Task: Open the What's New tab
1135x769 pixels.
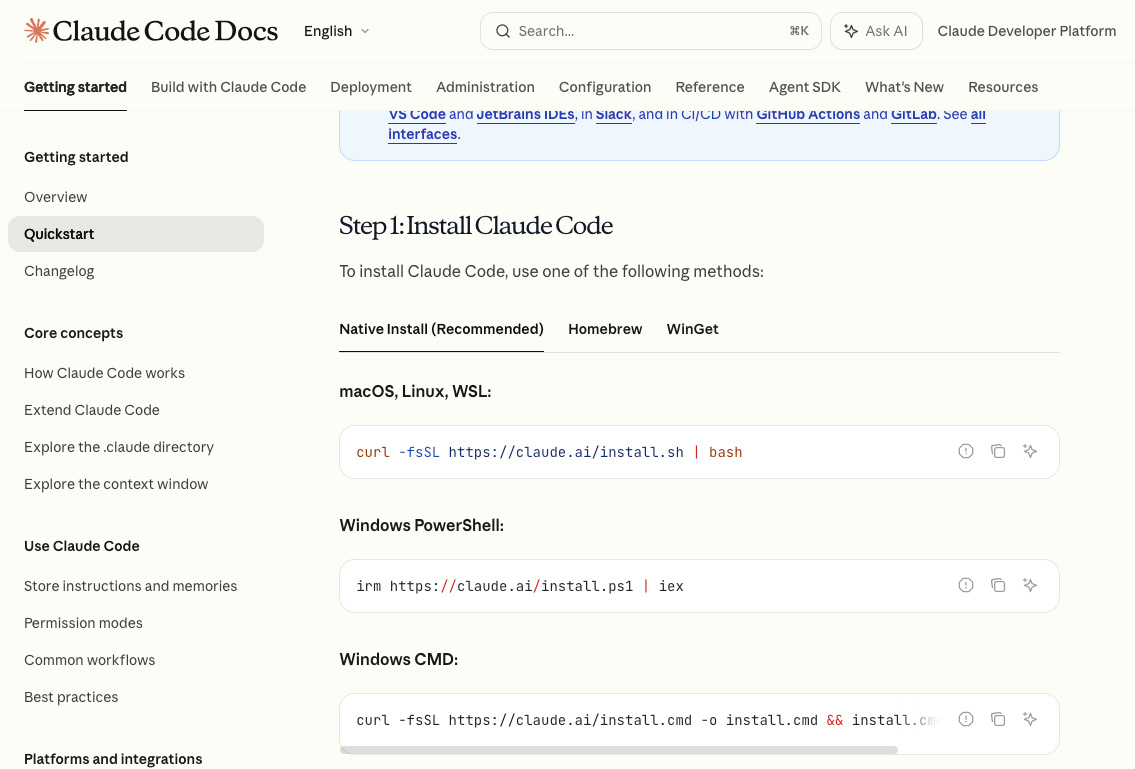Action: 904,87
